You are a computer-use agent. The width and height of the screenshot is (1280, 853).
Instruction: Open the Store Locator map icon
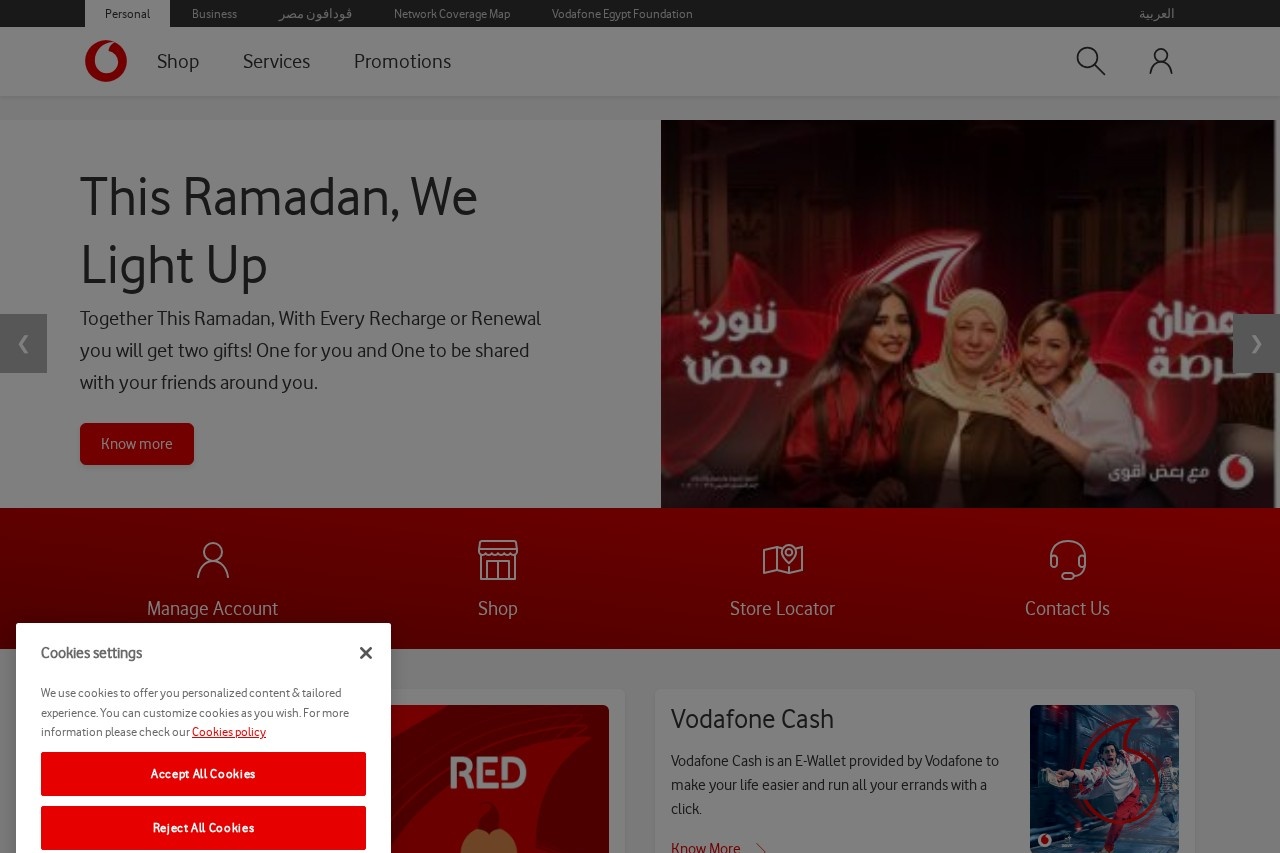point(782,560)
